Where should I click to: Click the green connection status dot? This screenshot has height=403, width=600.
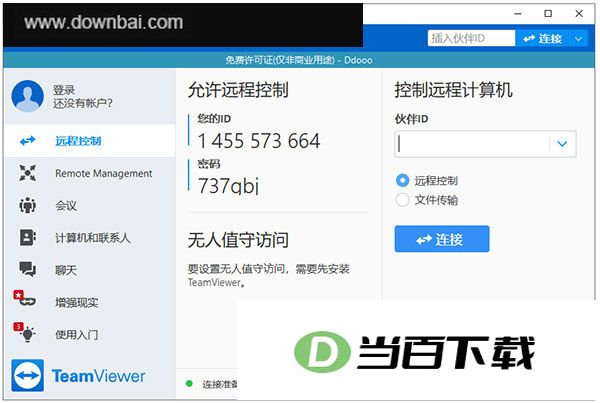click(x=189, y=383)
